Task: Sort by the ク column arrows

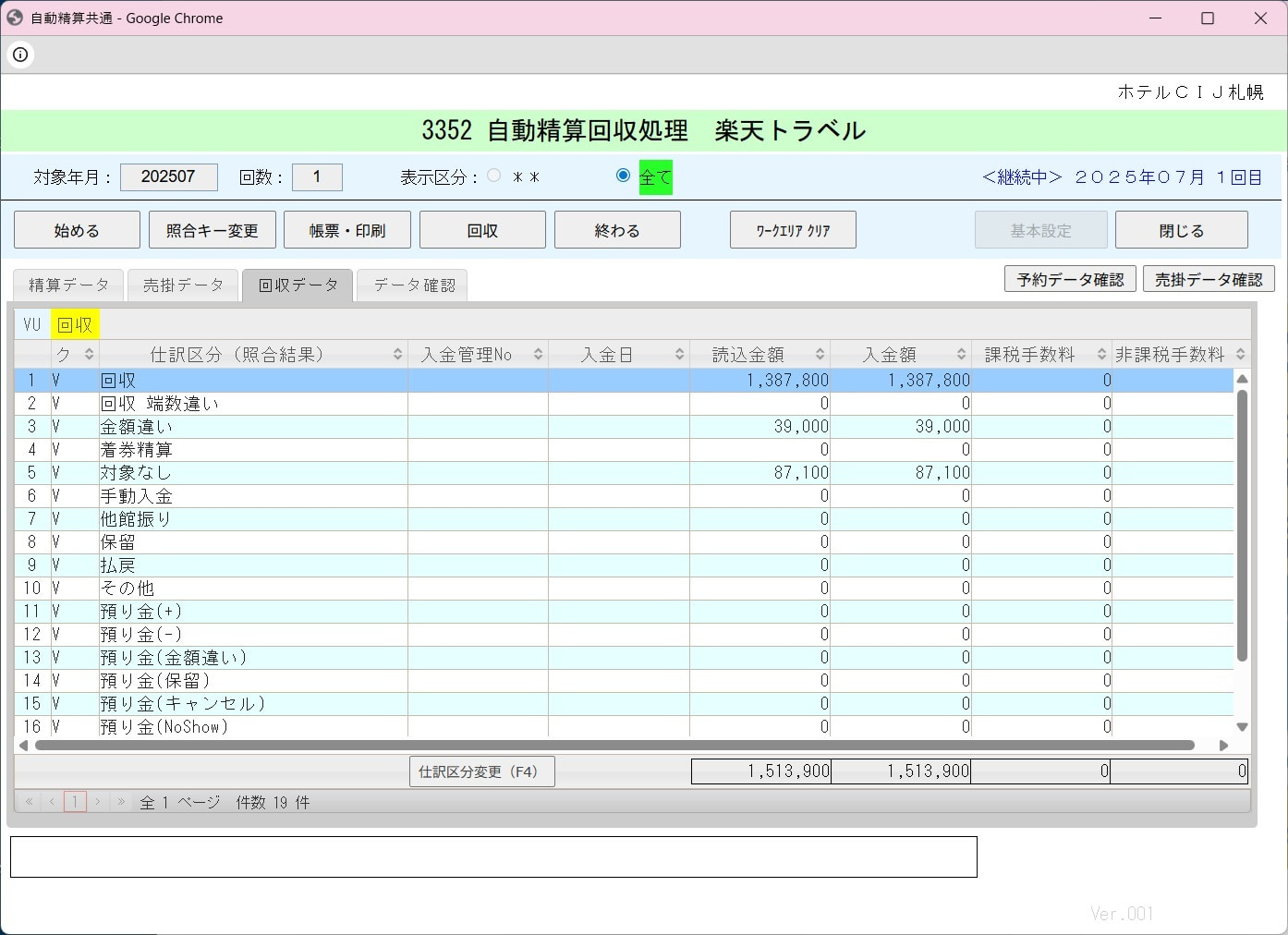Action: click(x=89, y=354)
